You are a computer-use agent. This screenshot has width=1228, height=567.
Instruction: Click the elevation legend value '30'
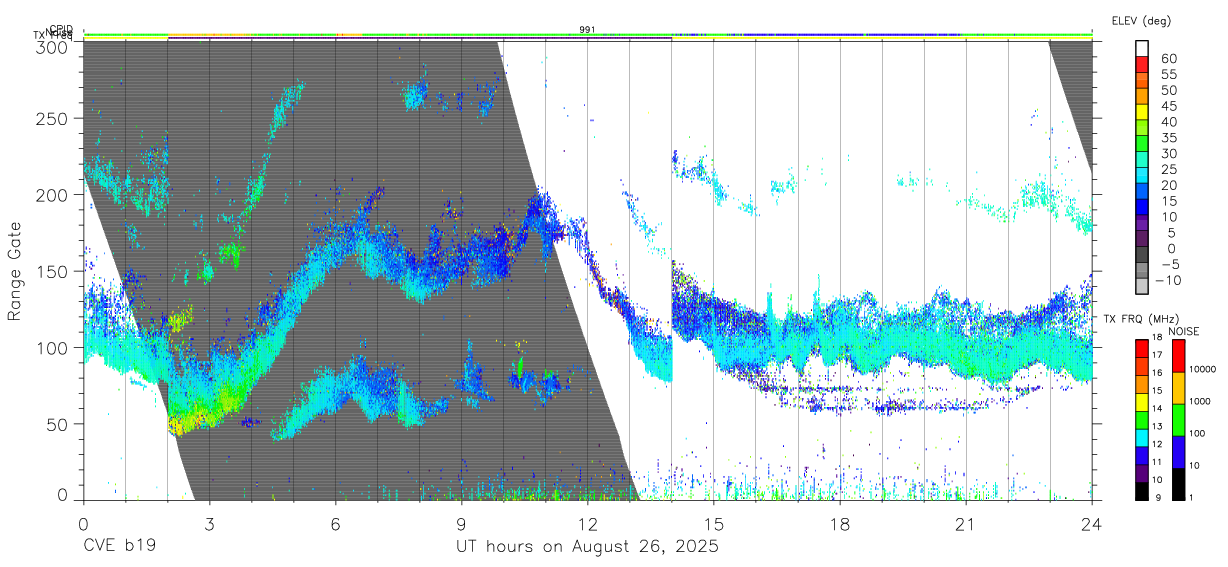(1169, 154)
